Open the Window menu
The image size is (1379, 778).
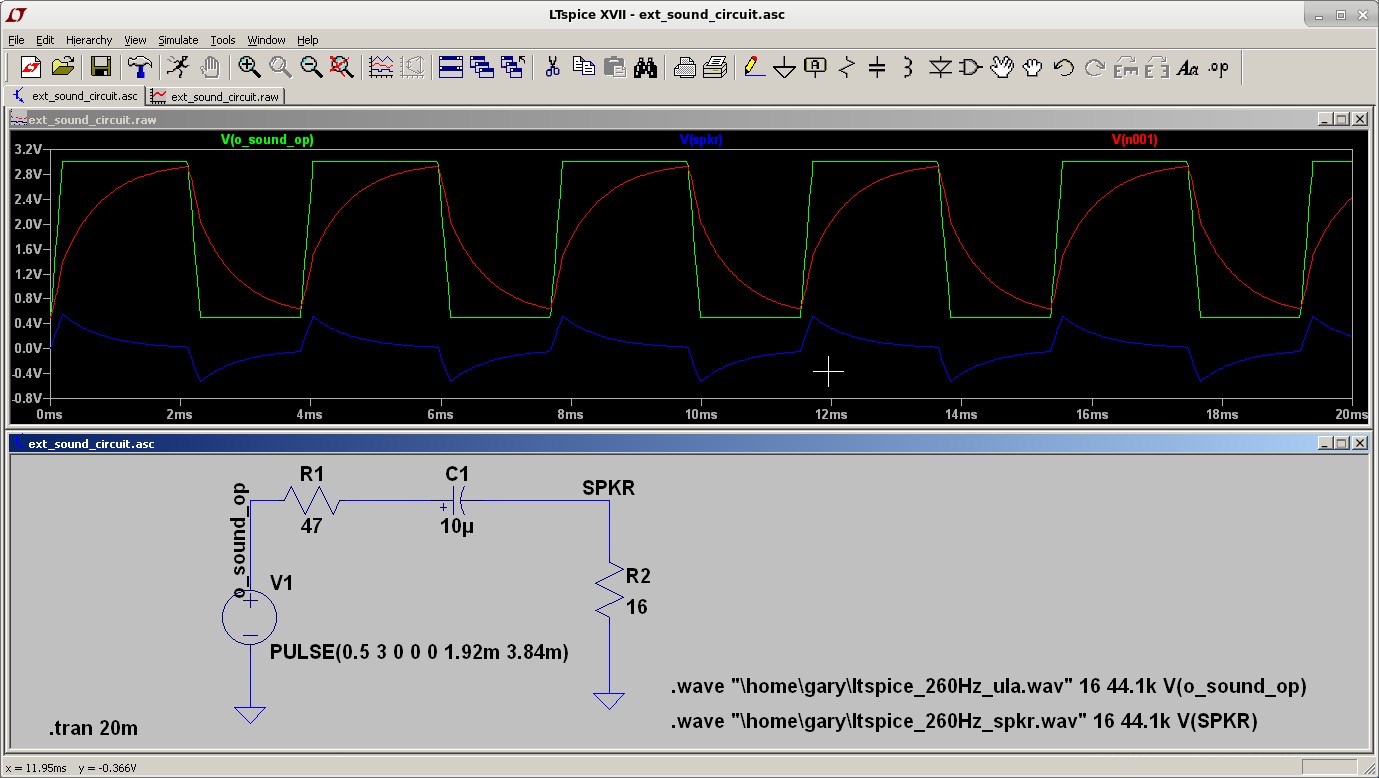(x=266, y=40)
